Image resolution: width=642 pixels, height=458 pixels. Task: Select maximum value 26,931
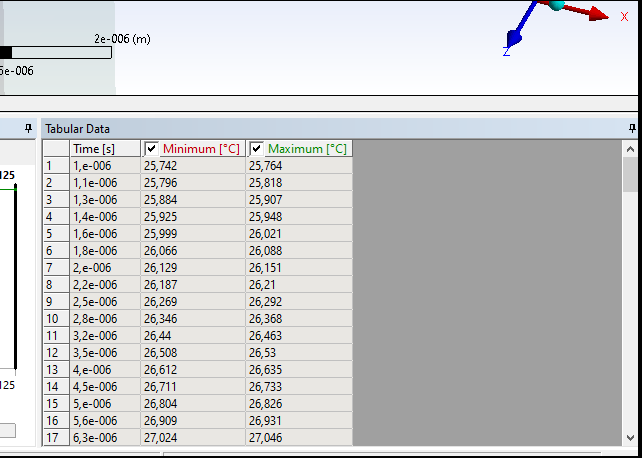click(299, 421)
